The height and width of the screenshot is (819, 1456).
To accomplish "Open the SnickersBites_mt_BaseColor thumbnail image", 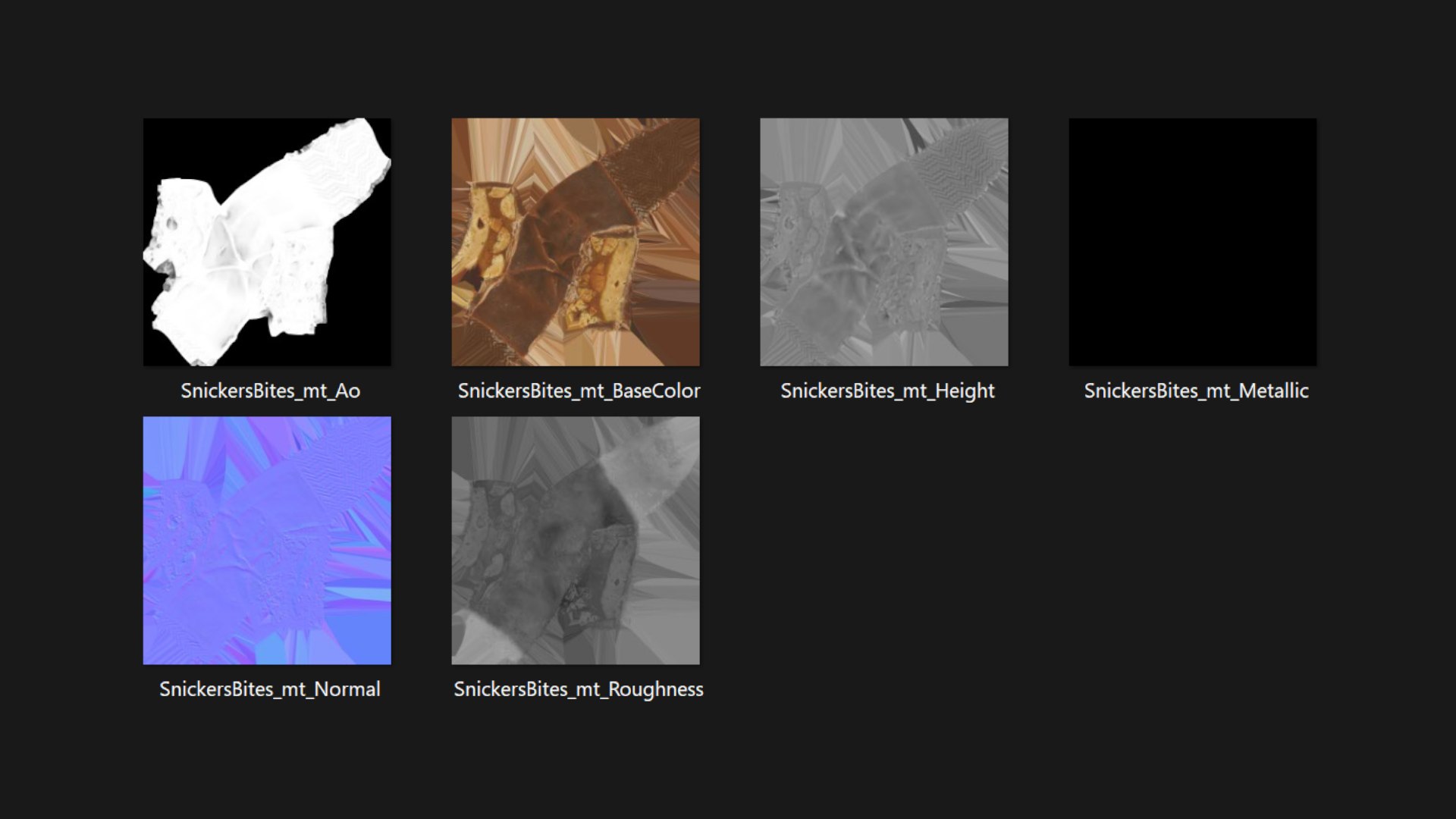I will click(x=576, y=242).
